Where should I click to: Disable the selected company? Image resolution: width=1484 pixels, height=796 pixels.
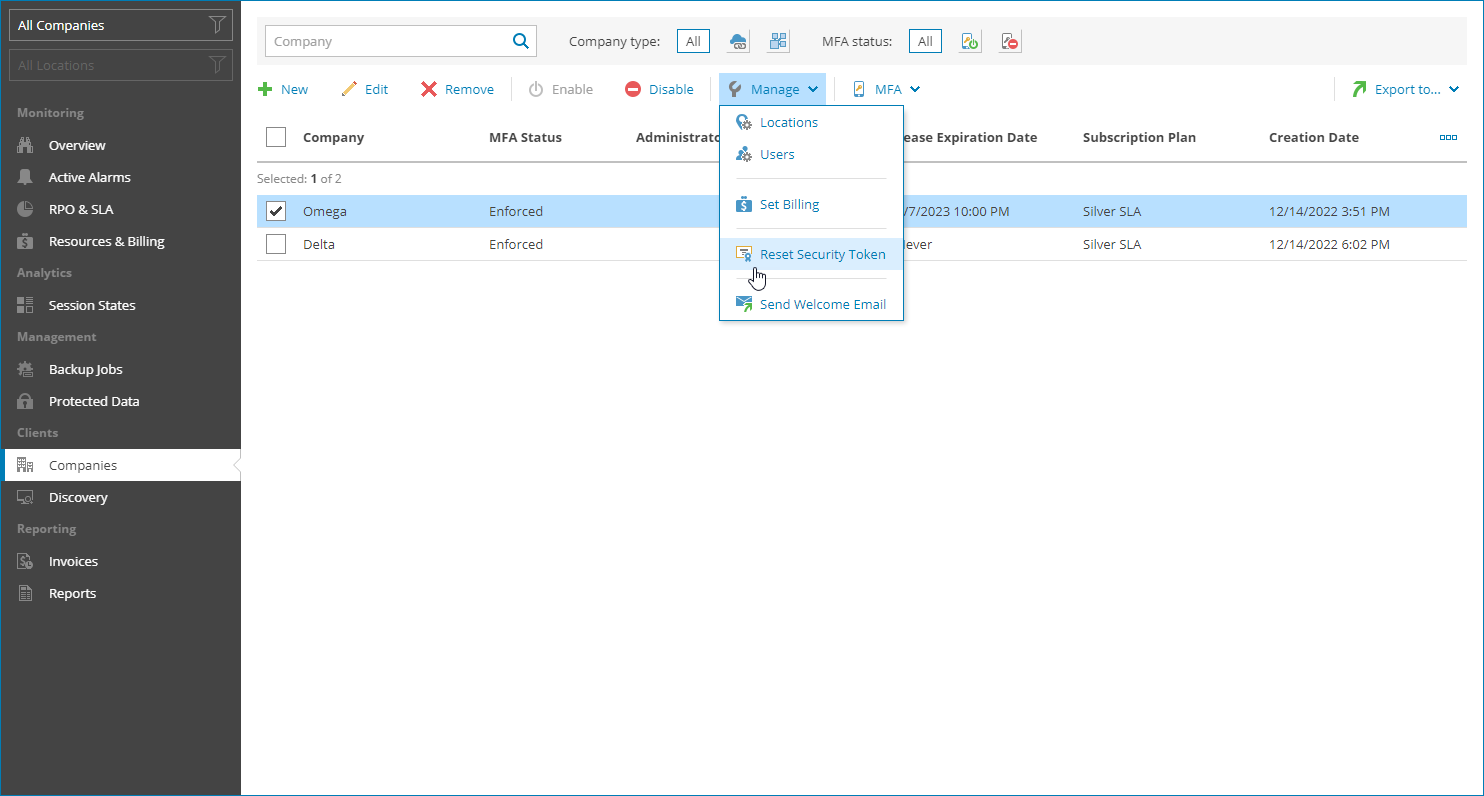click(659, 89)
